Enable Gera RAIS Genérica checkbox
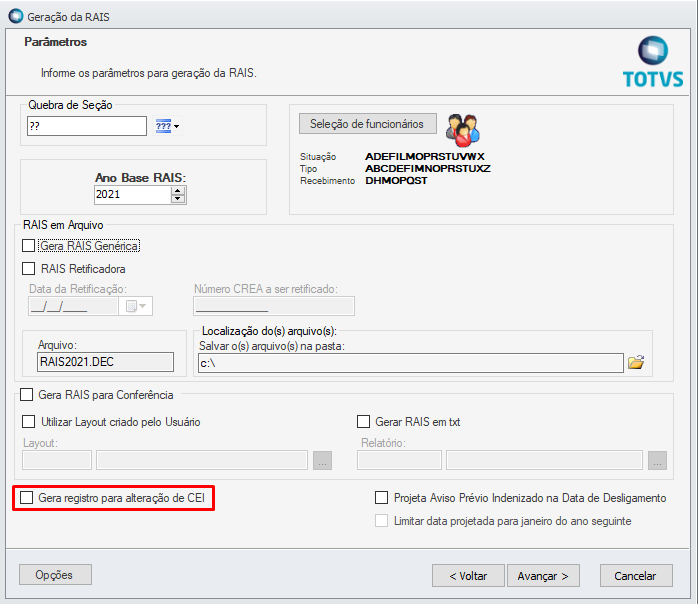 [x=28, y=246]
